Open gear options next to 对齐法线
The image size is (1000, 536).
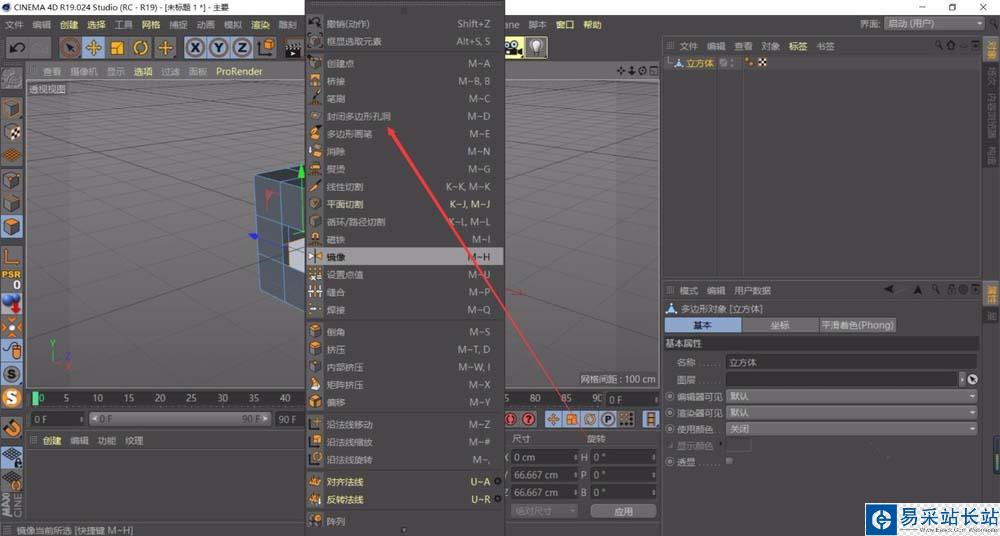click(x=497, y=482)
